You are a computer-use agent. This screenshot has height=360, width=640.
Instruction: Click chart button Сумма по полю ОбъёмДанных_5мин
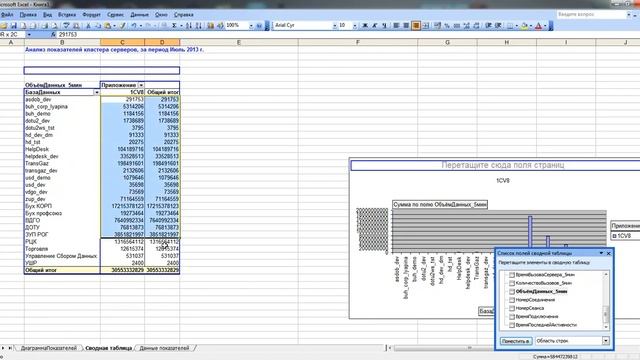(x=440, y=204)
